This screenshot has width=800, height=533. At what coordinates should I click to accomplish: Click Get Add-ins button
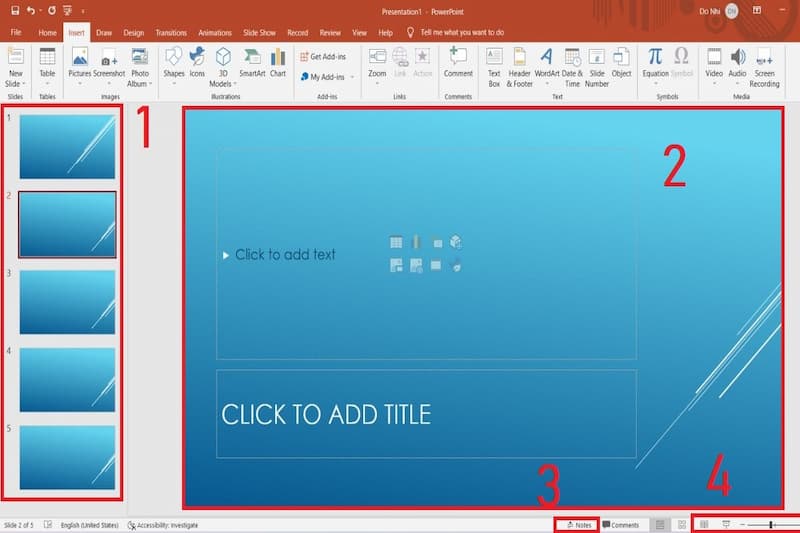323,57
